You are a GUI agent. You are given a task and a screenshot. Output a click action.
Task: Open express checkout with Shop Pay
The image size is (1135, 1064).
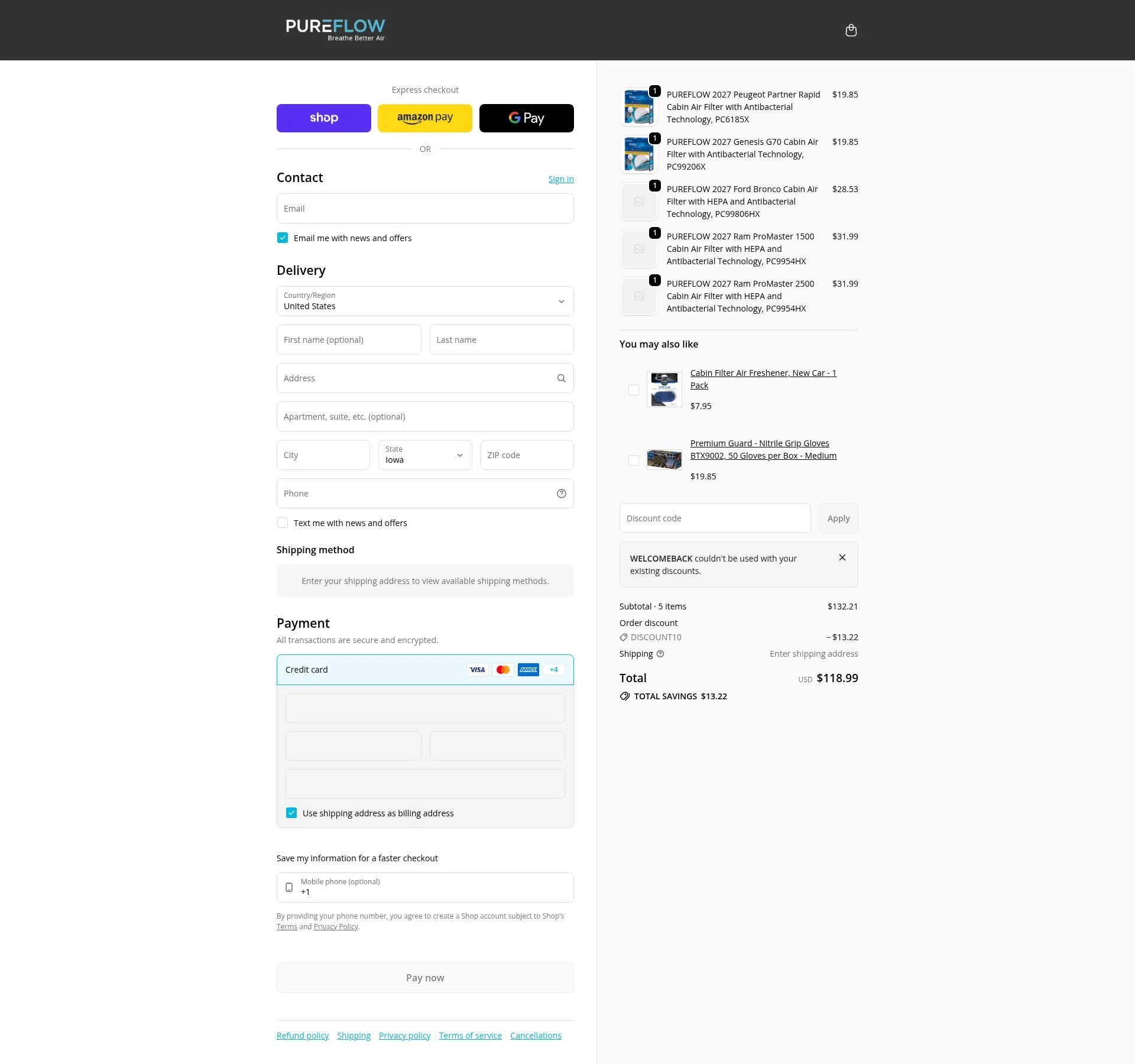click(323, 118)
